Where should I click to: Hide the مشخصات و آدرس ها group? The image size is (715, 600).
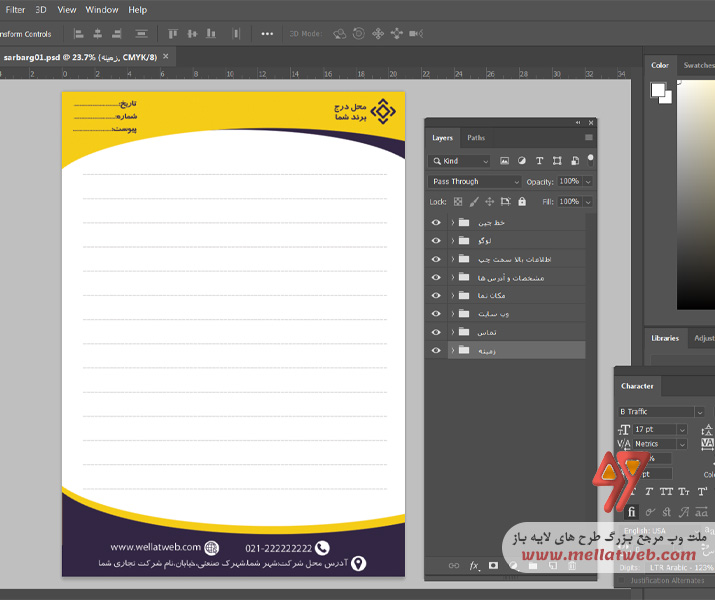click(x=436, y=277)
